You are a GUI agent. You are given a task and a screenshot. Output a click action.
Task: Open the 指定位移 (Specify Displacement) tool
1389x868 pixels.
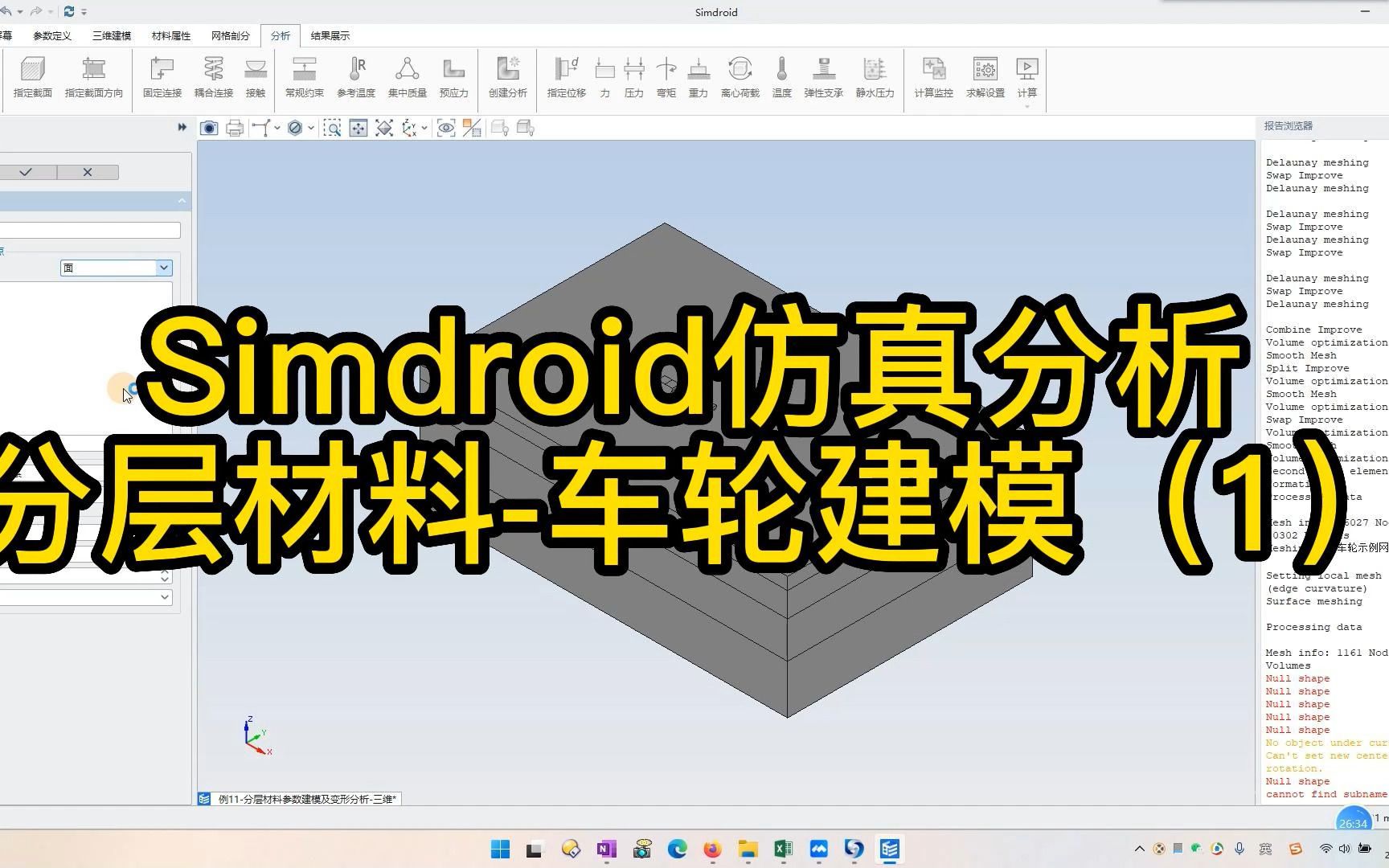pyautogui.click(x=565, y=76)
